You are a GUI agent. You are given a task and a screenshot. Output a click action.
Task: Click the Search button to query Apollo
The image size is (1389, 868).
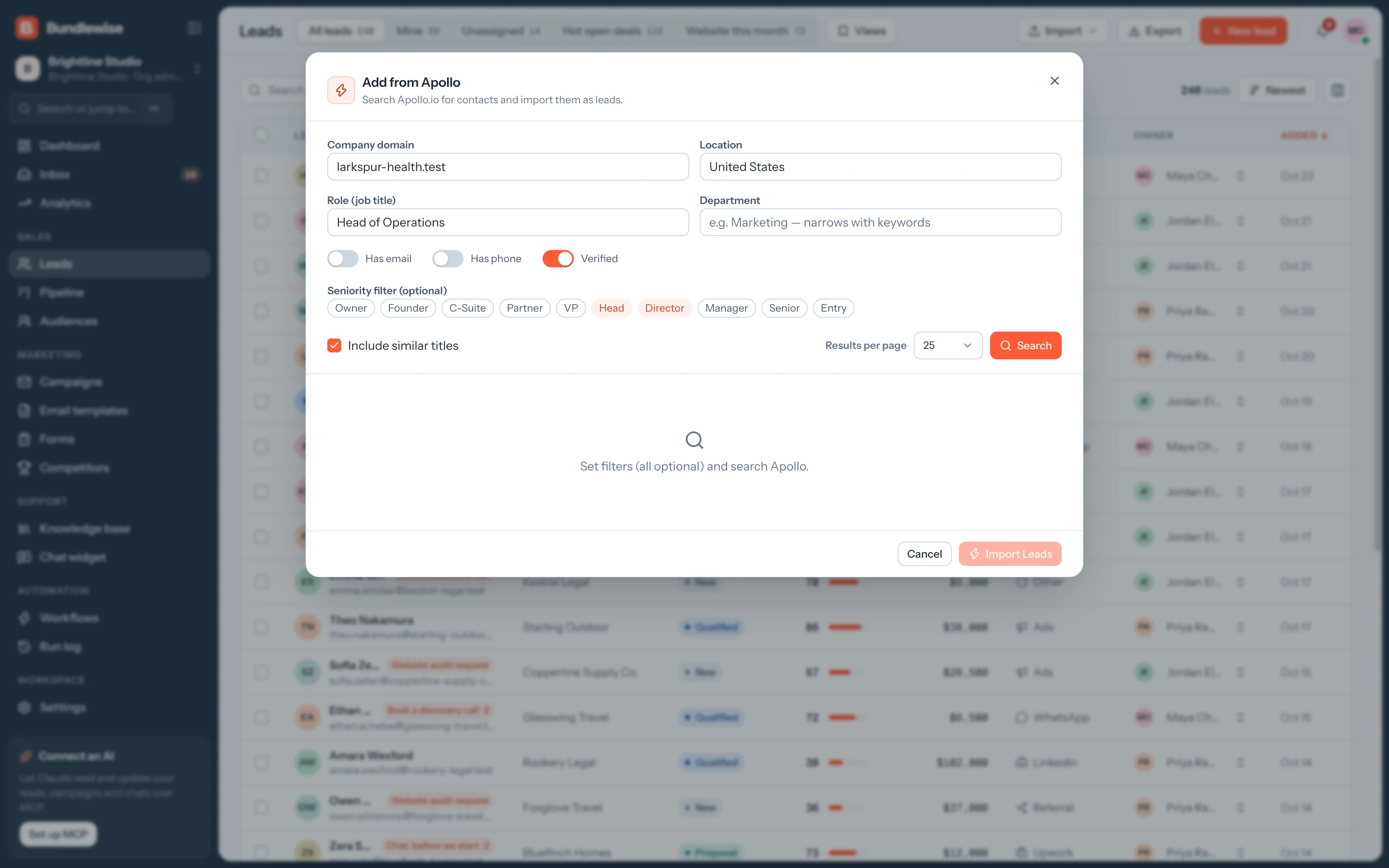click(x=1025, y=345)
